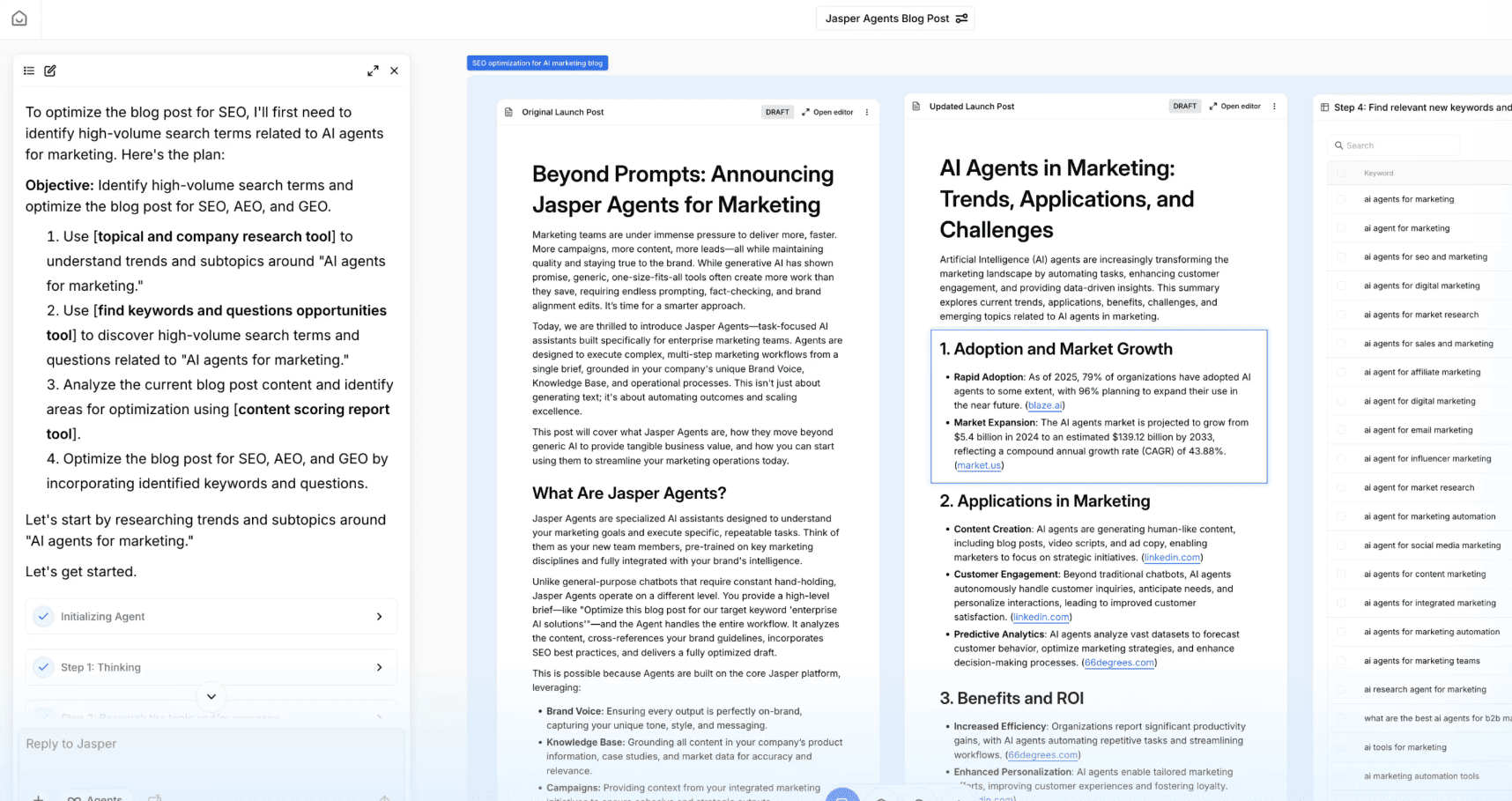Start a new chat with the compose icon

(x=50, y=70)
